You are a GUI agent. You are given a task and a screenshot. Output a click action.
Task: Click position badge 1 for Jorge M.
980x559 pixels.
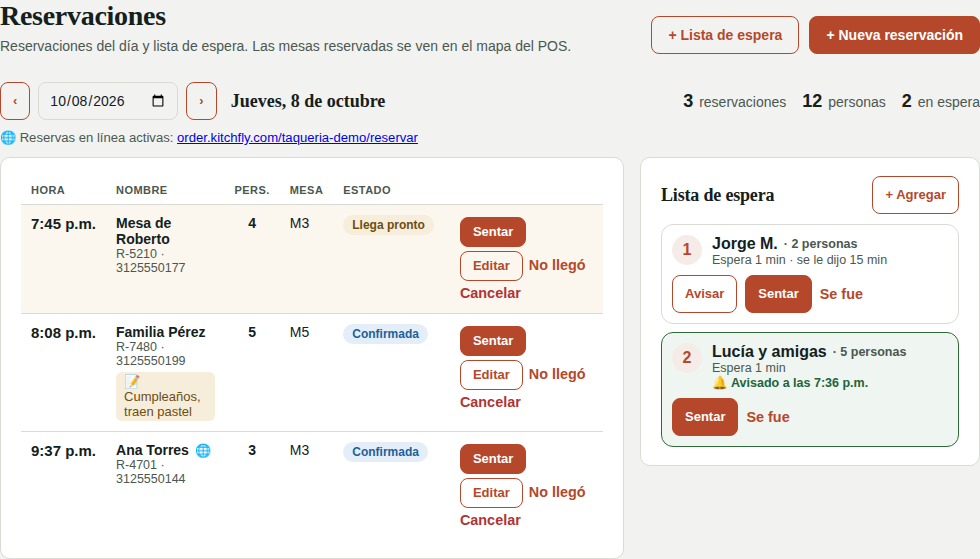pos(686,249)
